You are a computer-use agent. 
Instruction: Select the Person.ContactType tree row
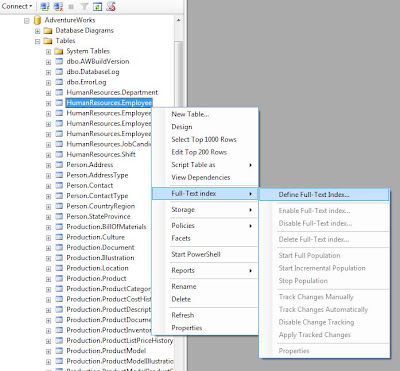[x=97, y=196]
